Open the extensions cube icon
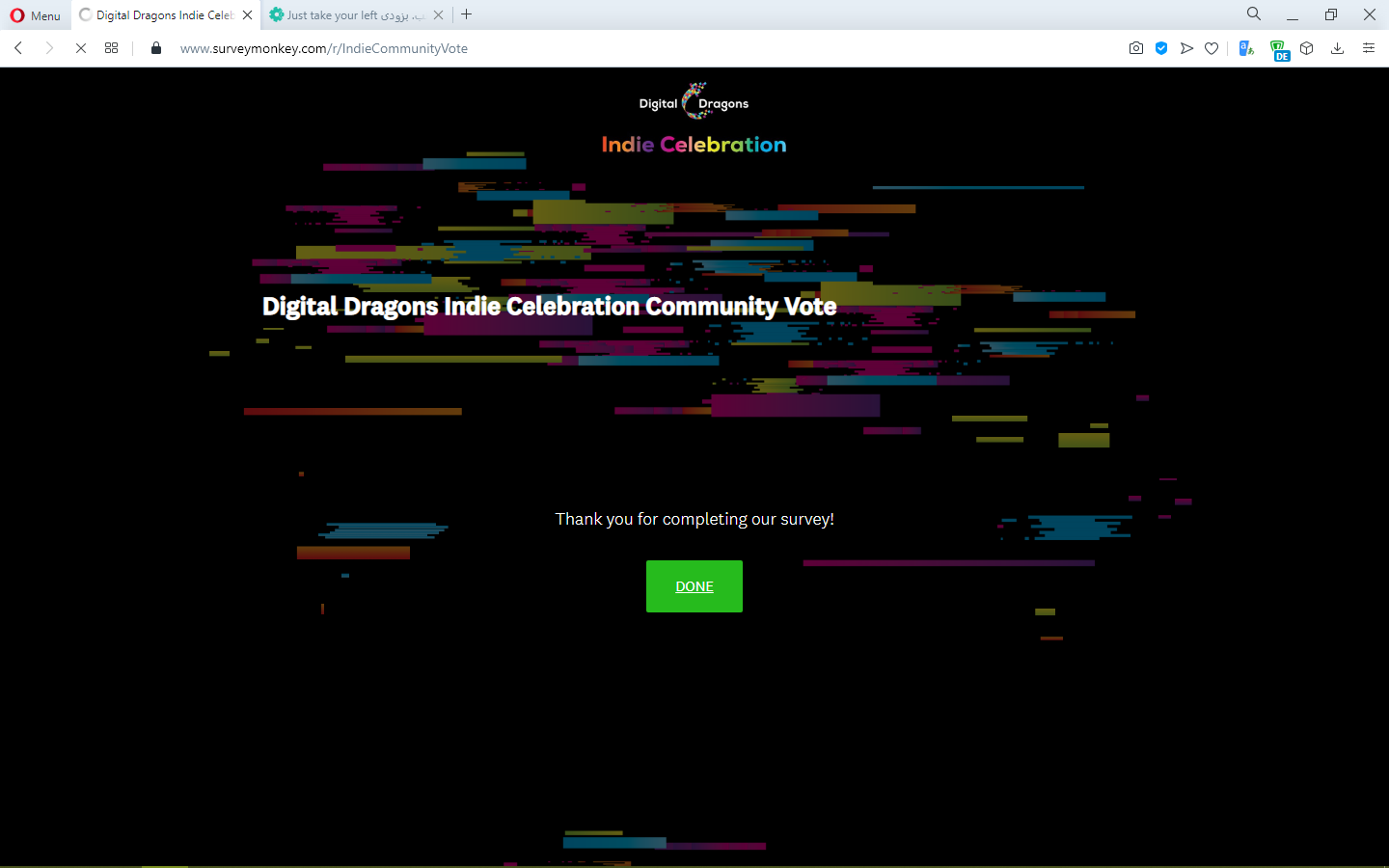 pyautogui.click(x=1307, y=48)
